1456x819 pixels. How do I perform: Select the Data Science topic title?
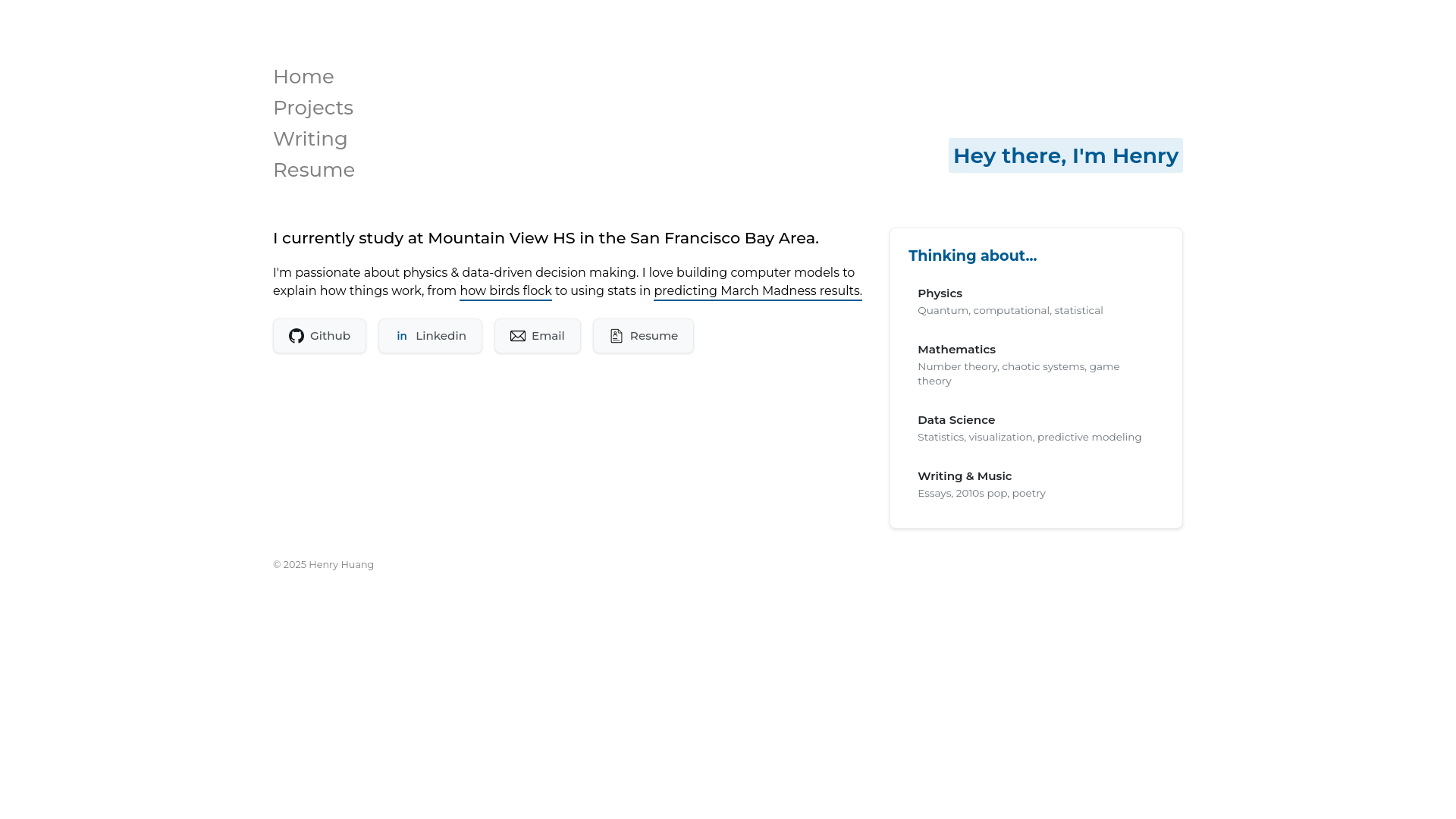point(956,420)
